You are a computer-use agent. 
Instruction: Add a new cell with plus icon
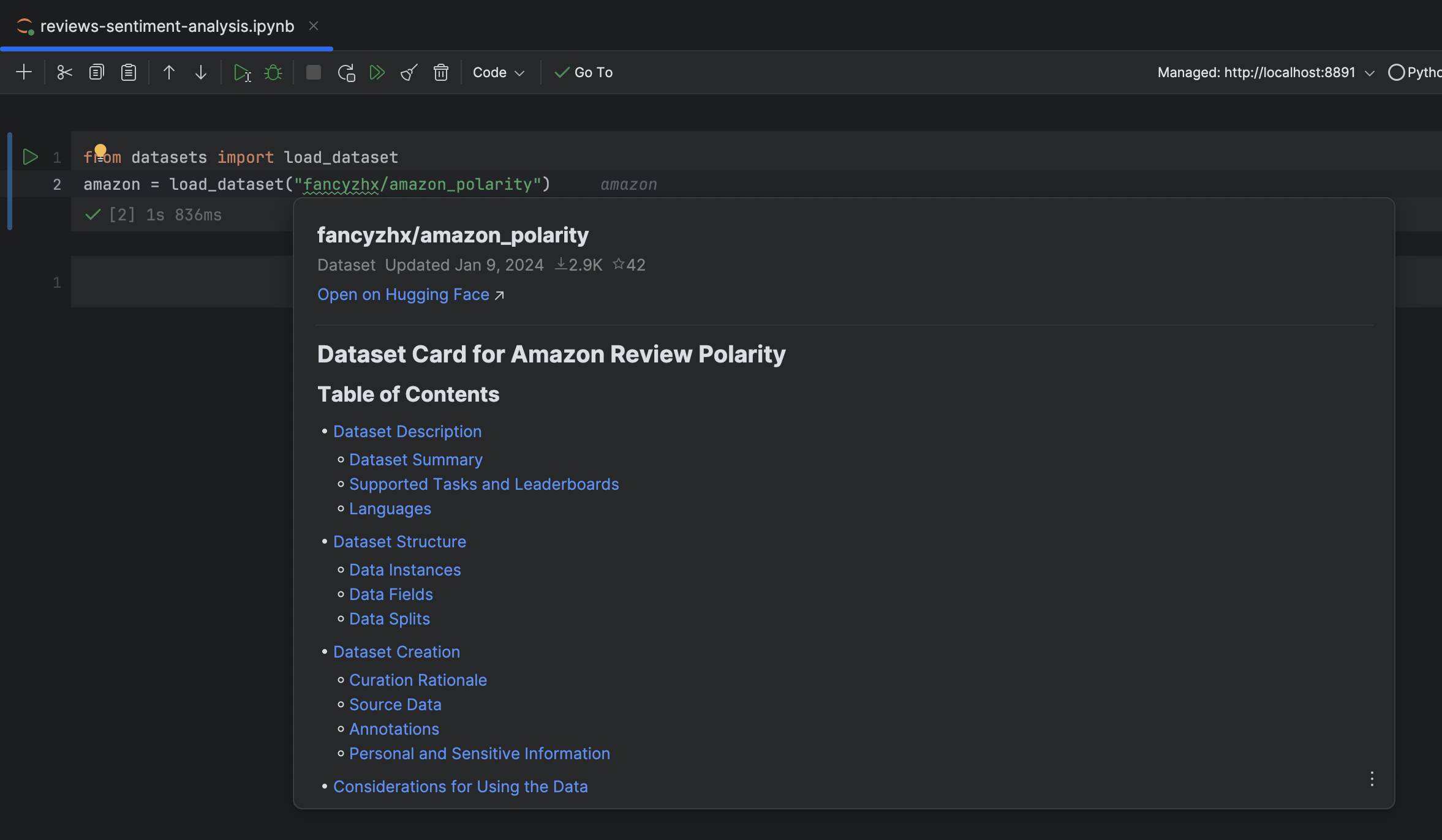click(24, 72)
